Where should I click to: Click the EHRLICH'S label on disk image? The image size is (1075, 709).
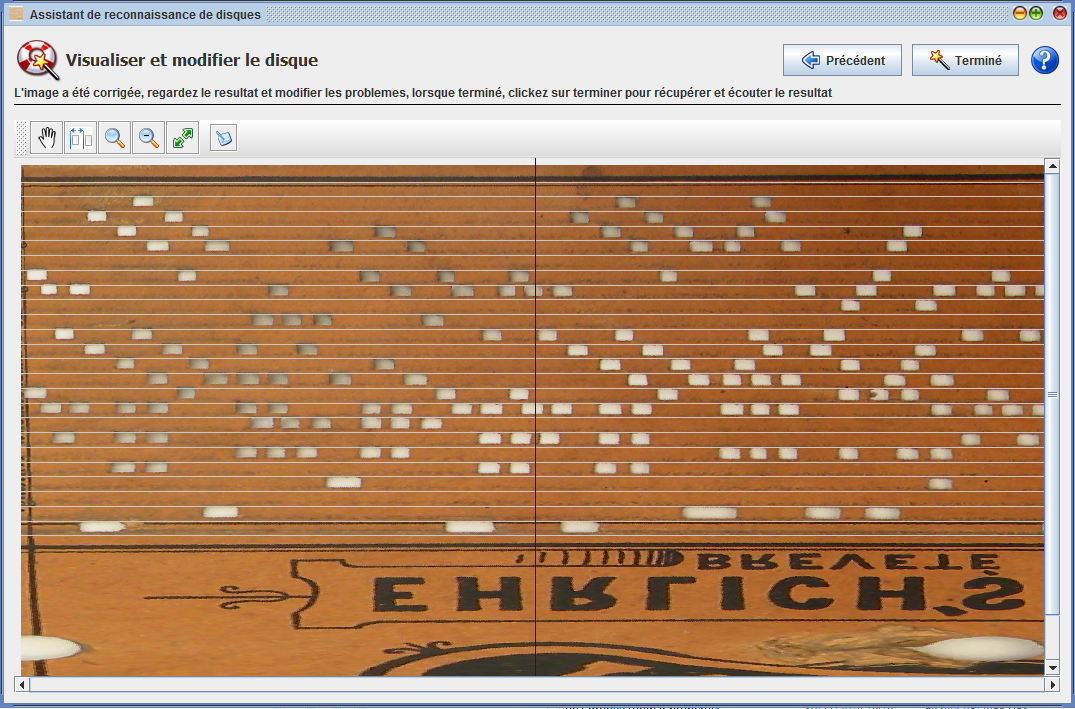(x=700, y=597)
